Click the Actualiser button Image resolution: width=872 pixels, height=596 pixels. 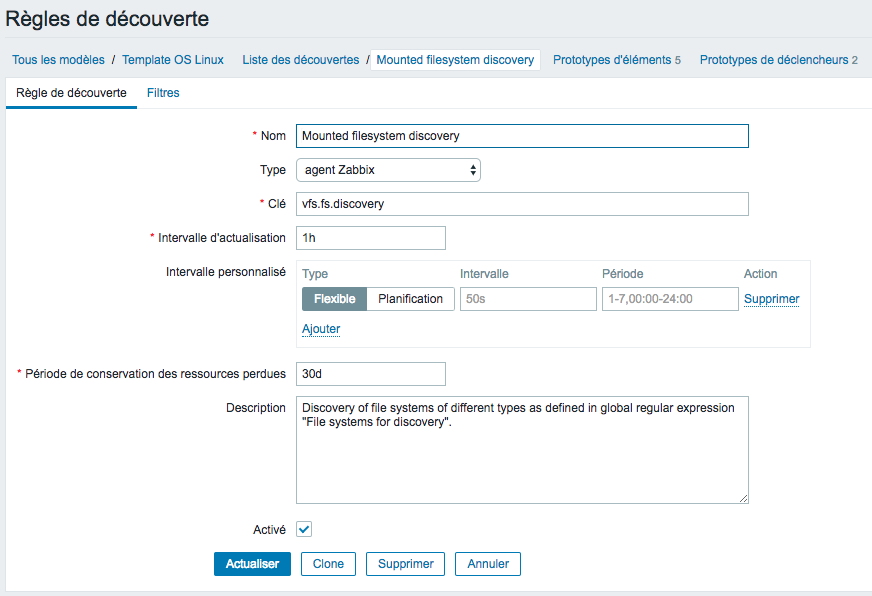[x=252, y=564]
